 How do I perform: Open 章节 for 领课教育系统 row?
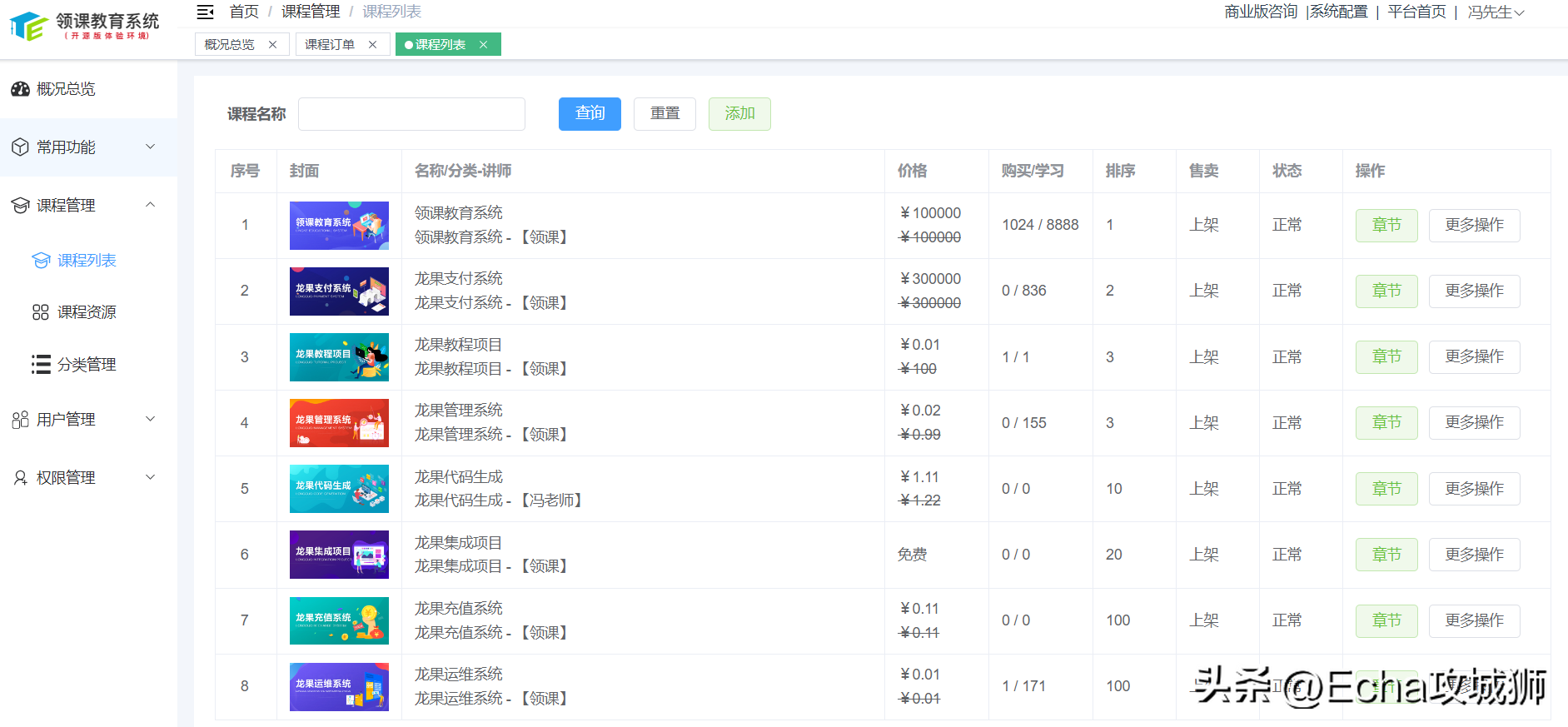click(x=1386, y=226)
